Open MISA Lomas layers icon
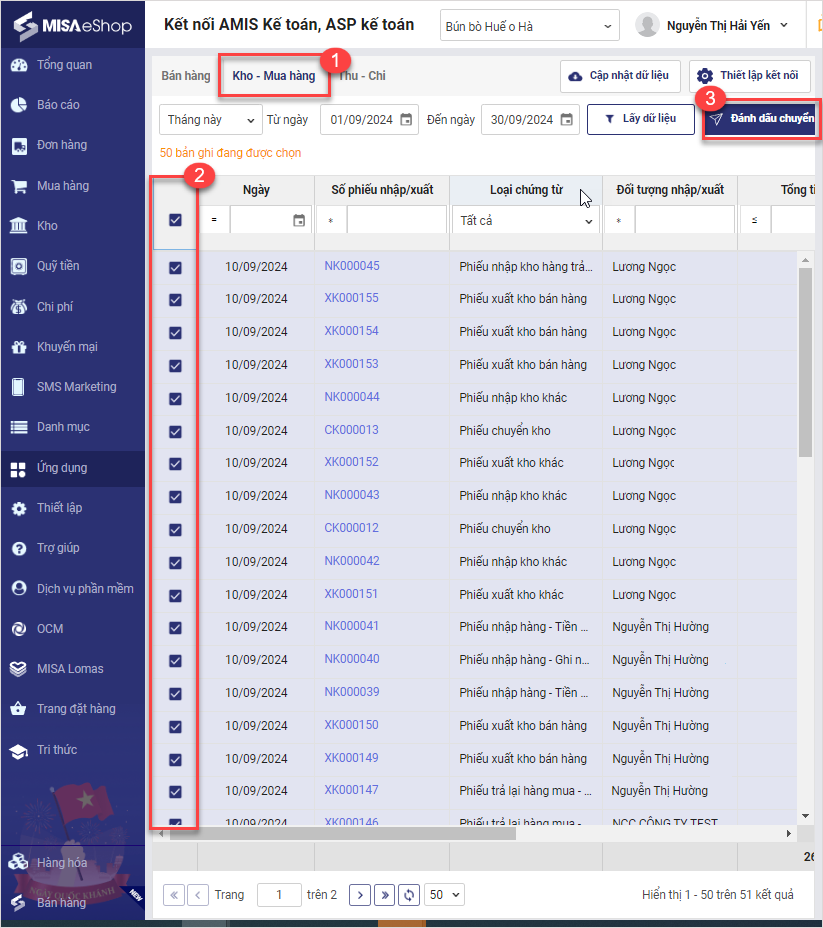 point(19,669)
